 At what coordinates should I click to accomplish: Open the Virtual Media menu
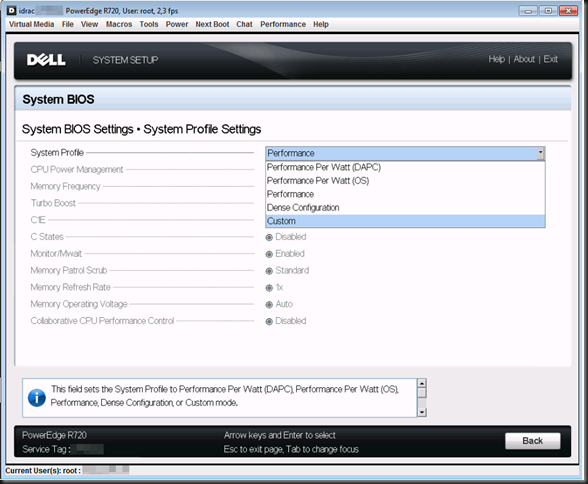(x=32, y=24)
